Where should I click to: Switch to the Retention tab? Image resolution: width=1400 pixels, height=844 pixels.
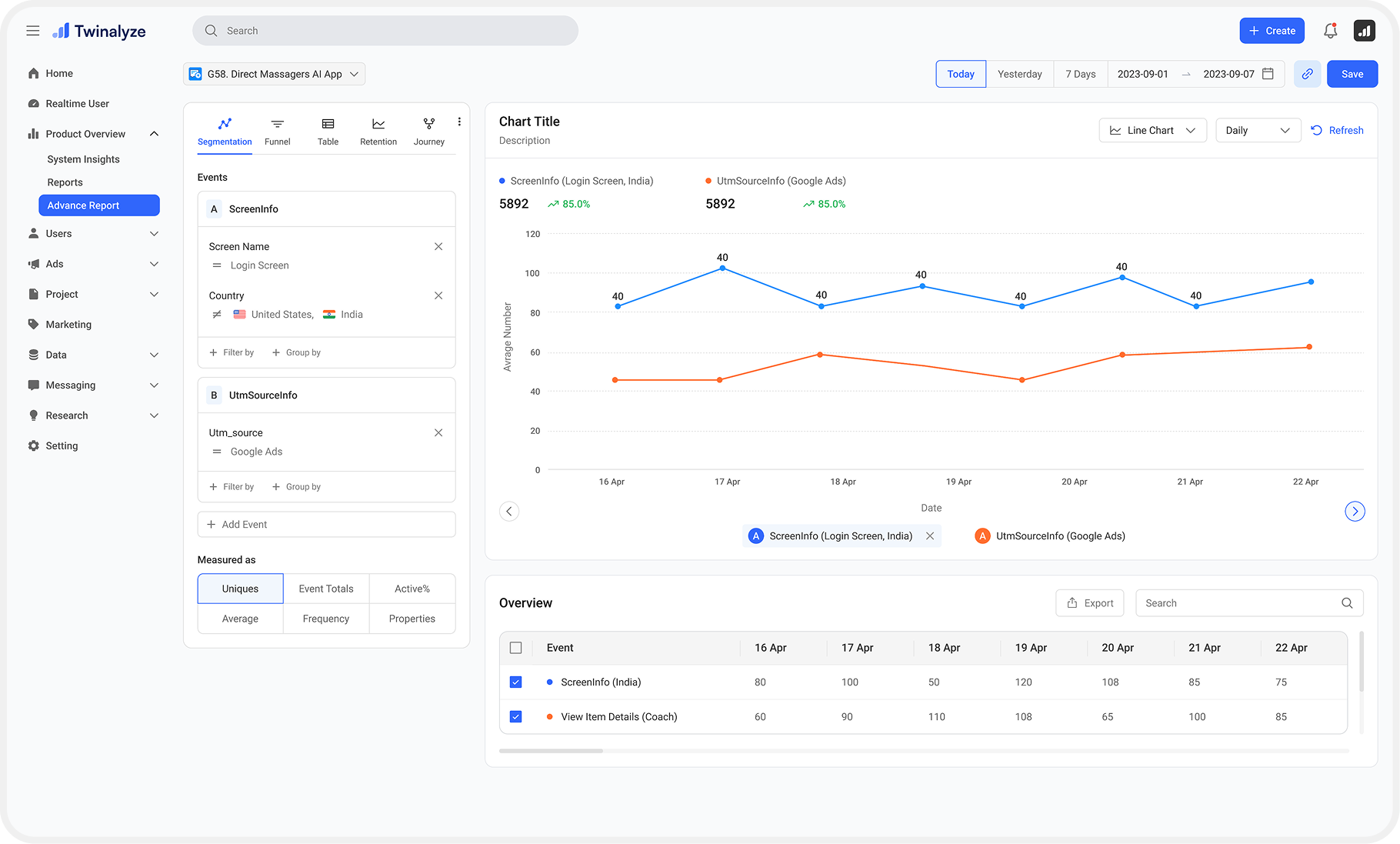click(x=378, y=132)
